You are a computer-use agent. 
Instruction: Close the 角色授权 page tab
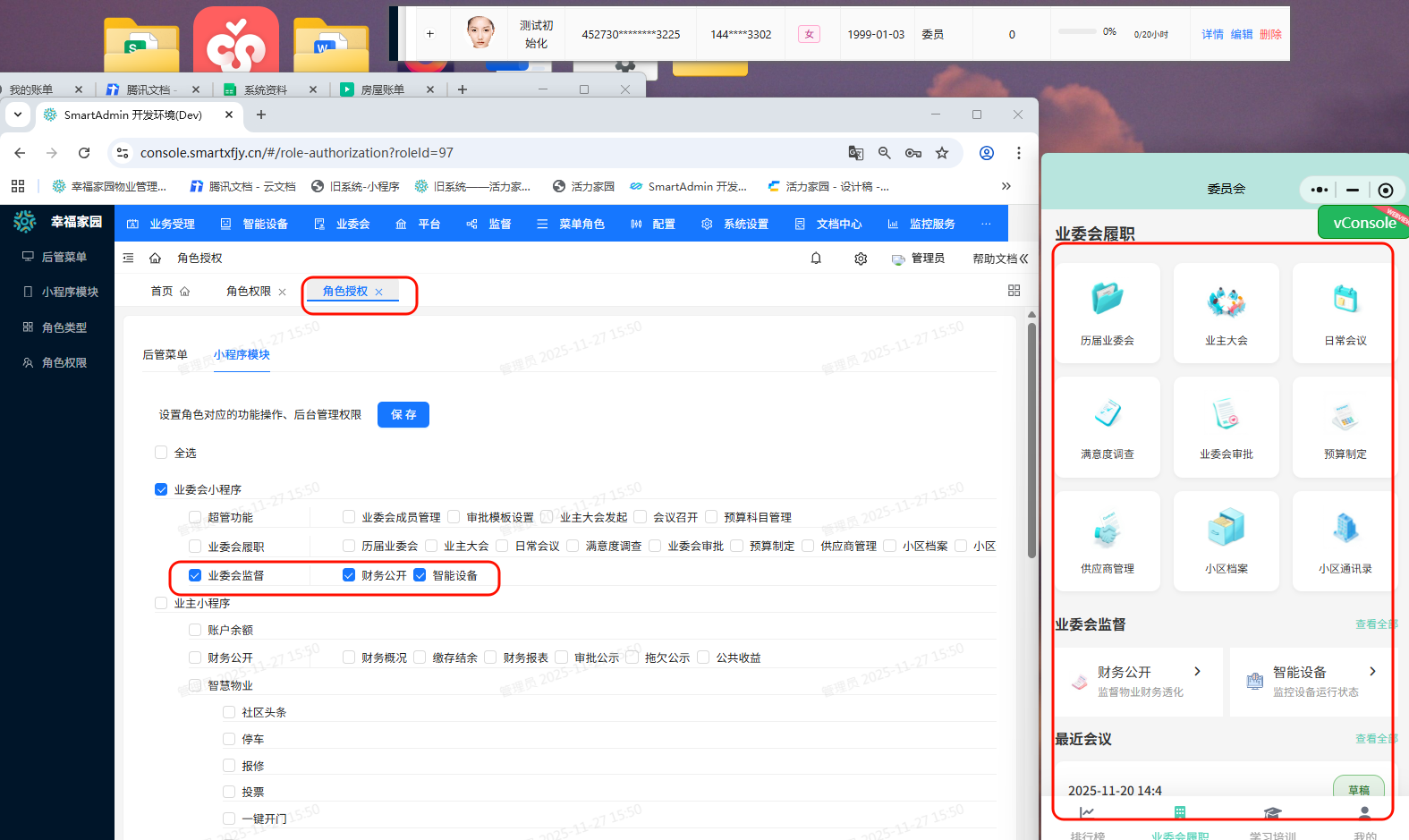pos(379,292)
